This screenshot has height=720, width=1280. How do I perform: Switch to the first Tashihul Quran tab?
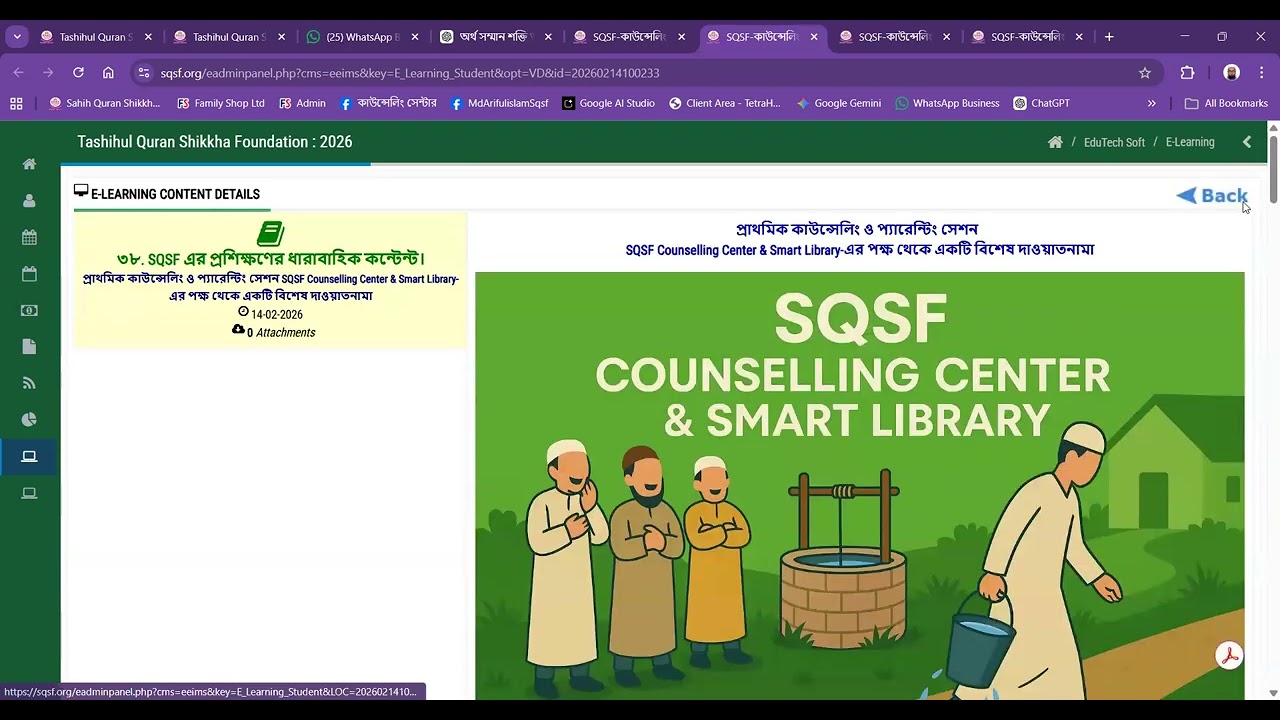coord(96,37)
